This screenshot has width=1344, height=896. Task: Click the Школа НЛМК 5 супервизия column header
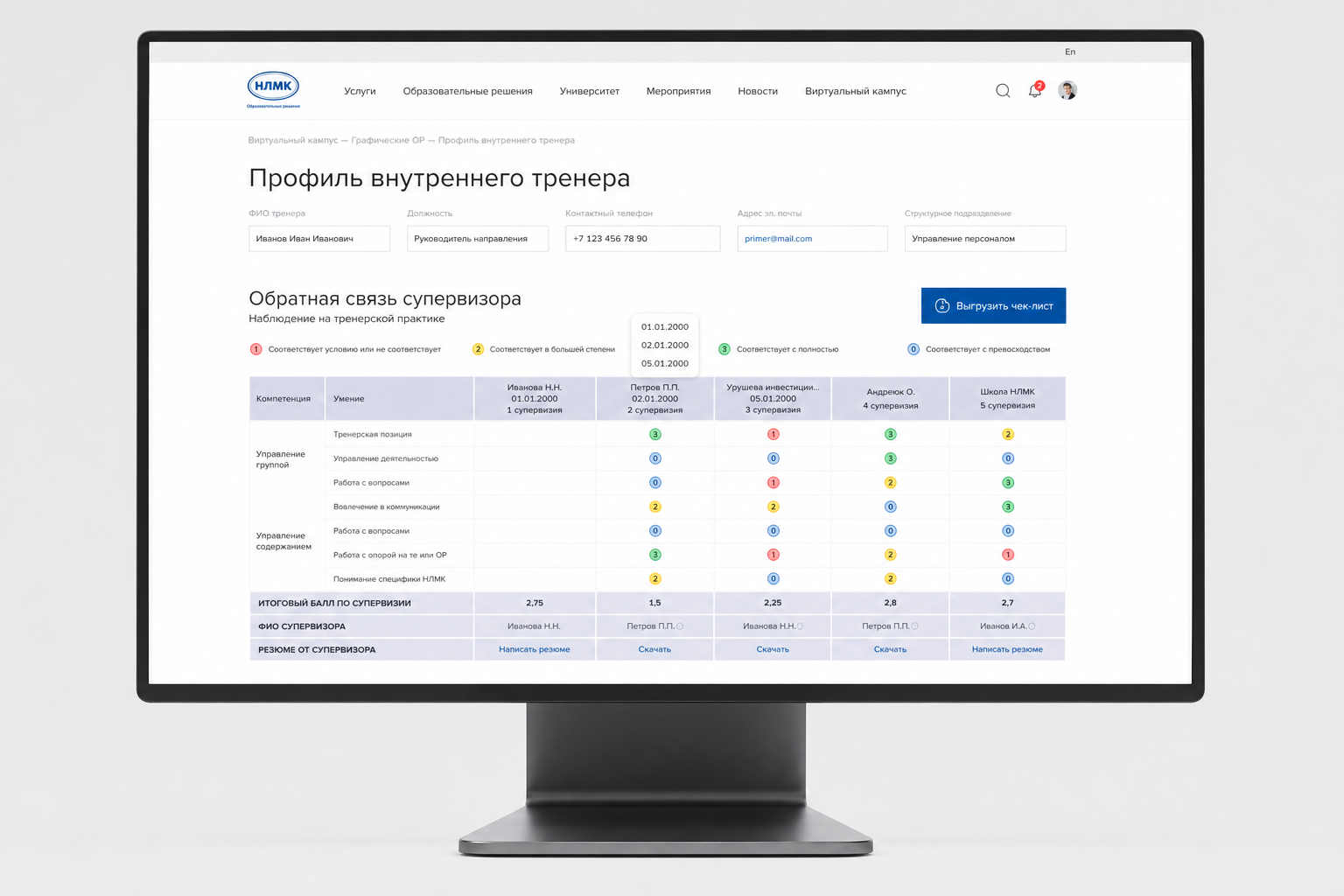(1008, 399)
